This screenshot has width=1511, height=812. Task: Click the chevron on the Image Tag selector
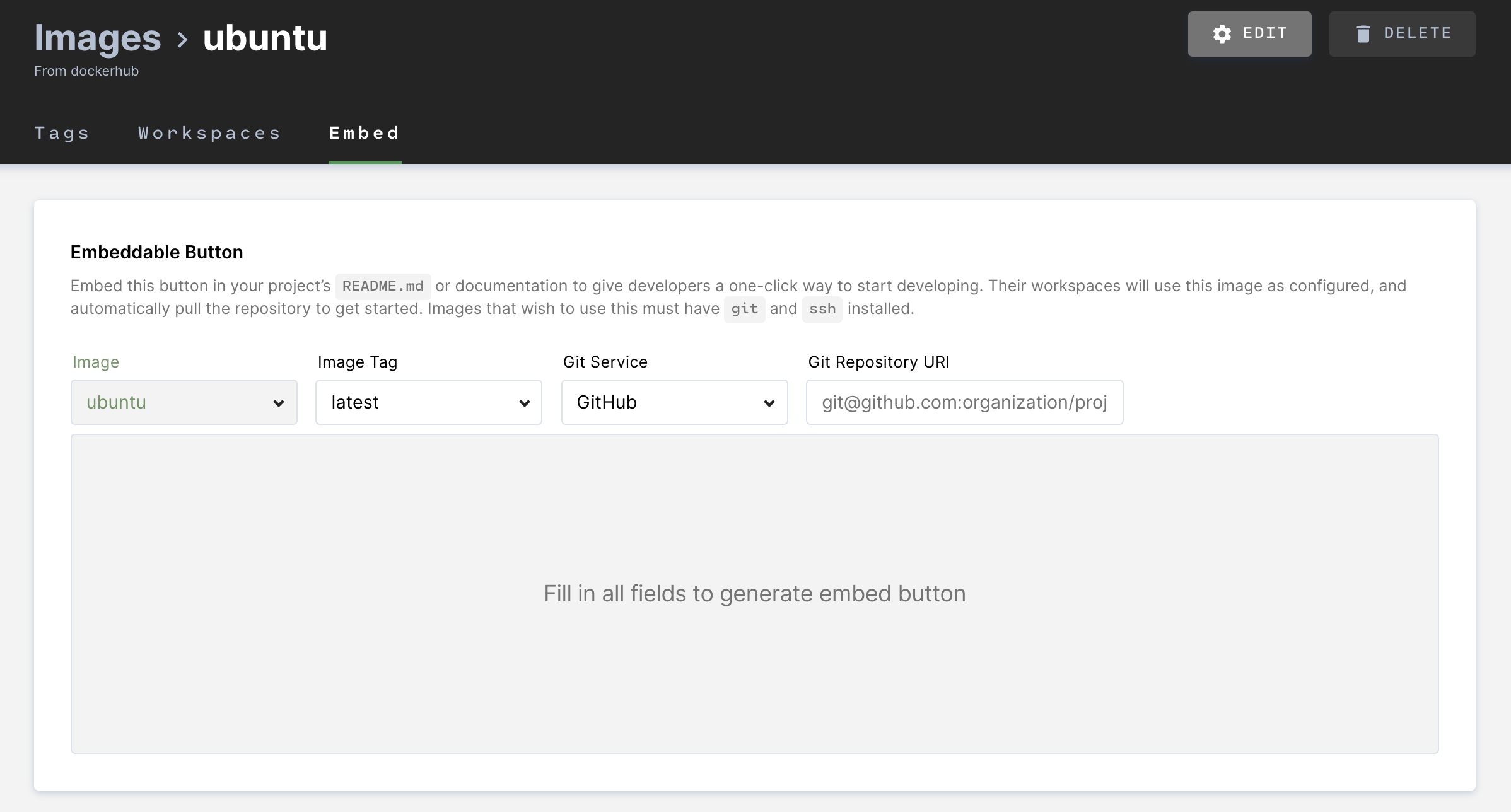coord(525,403)
